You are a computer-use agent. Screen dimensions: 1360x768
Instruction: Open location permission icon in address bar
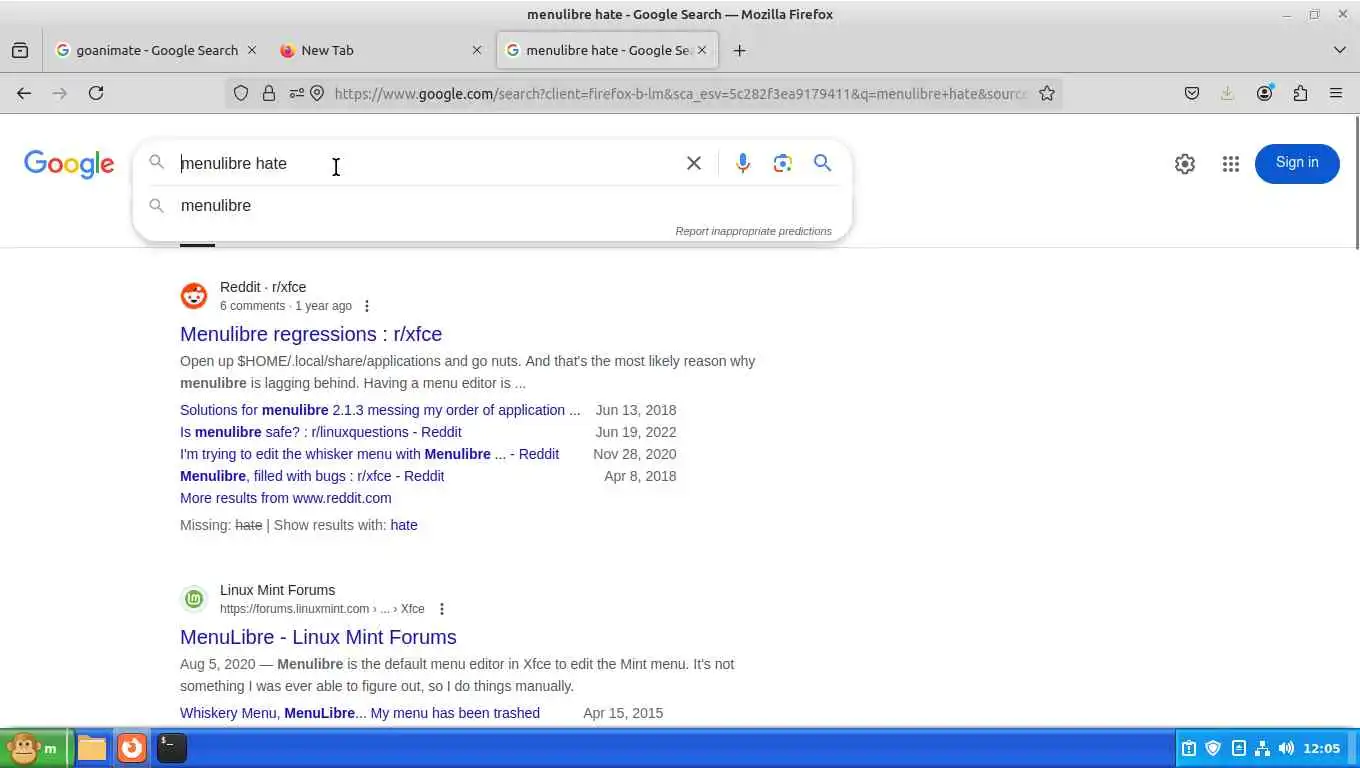317,93
